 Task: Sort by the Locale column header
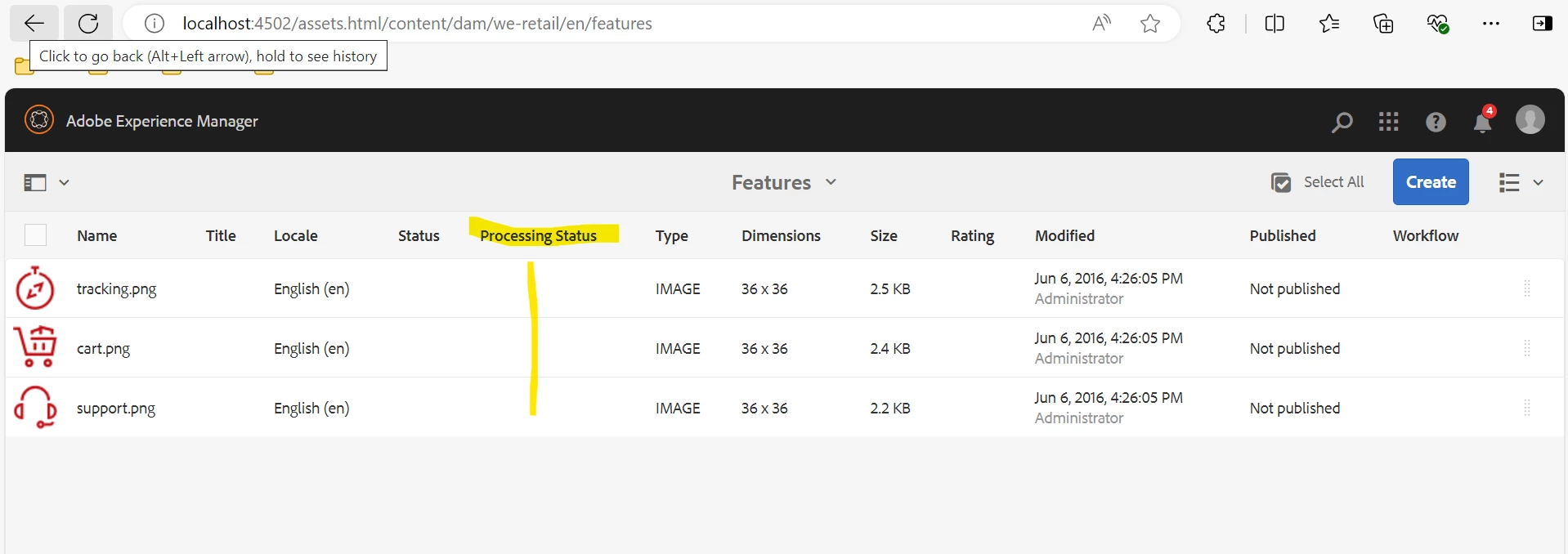tap(295, 235)
